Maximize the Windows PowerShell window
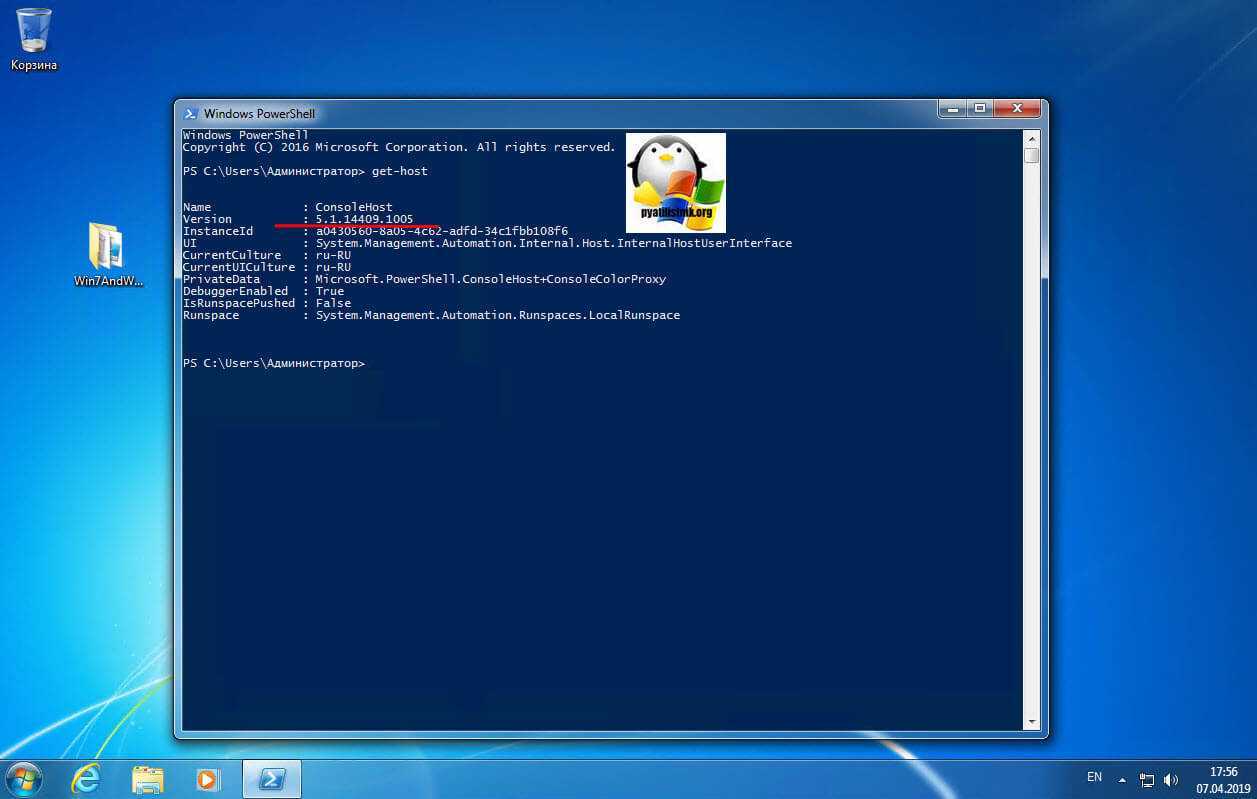 tap(980, 108)
